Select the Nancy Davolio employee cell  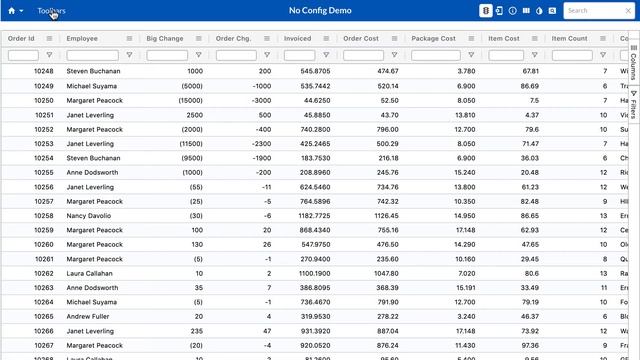pyautogui.click(x=89, y=216)
